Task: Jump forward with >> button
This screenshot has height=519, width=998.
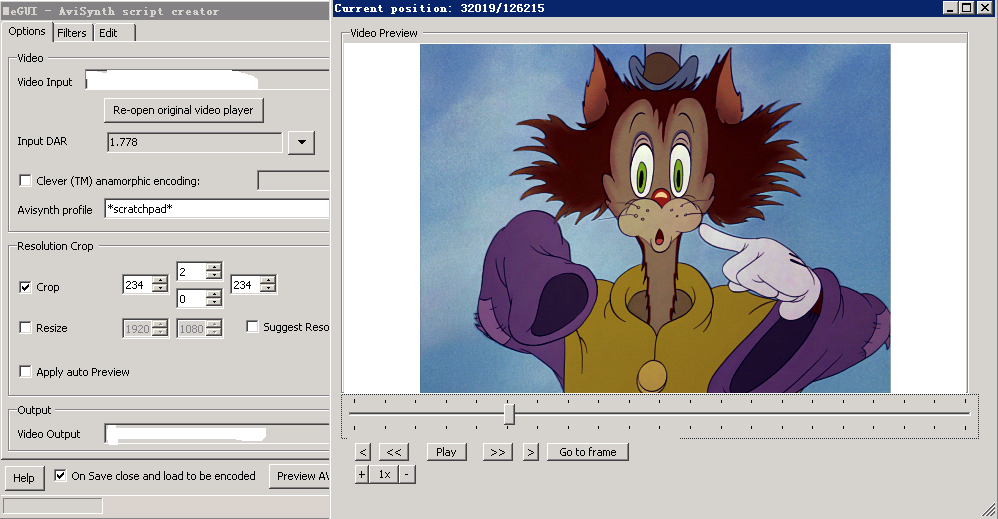Action: pos(498,452)
